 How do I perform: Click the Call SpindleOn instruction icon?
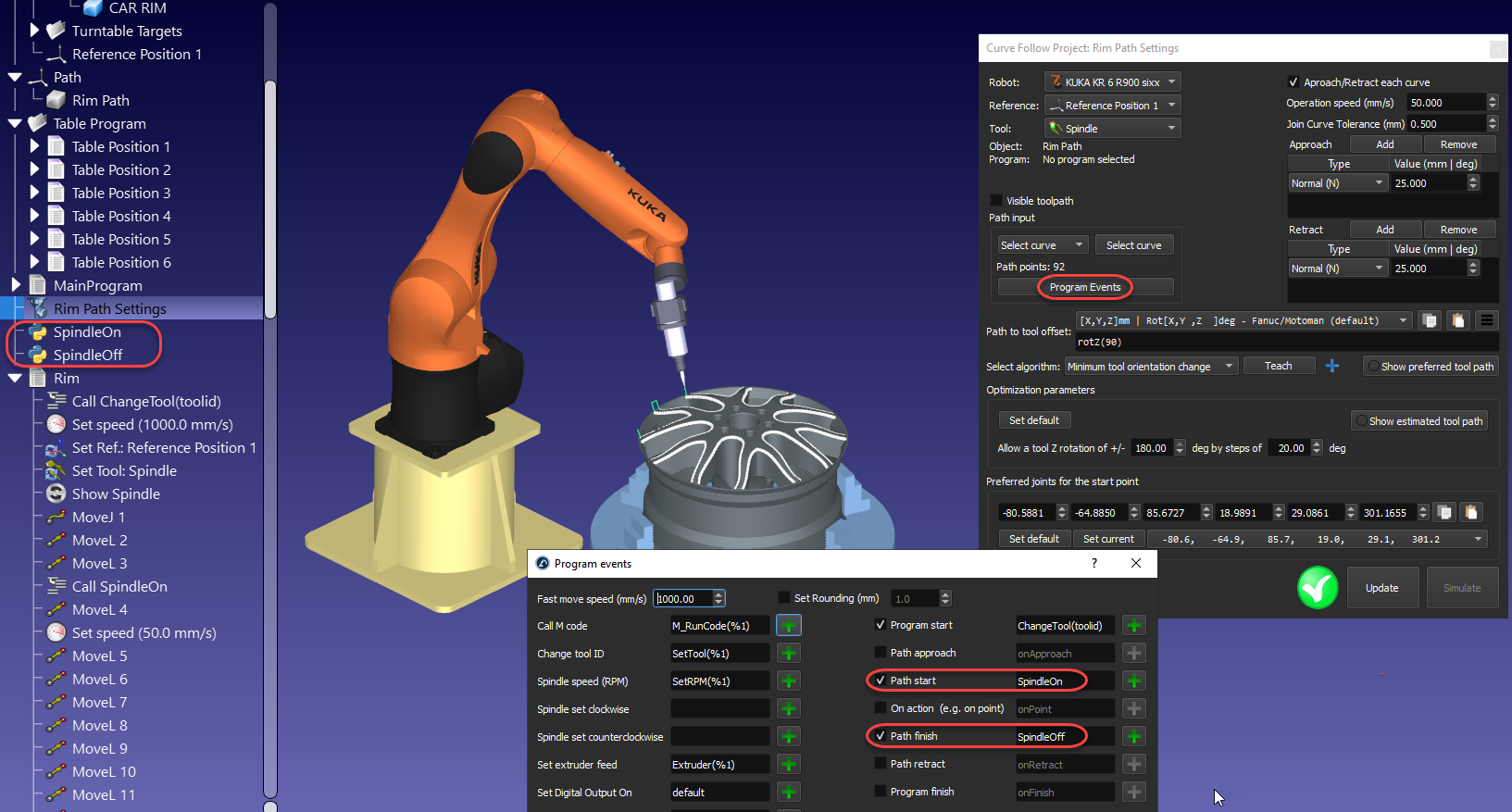pos(56,586)
